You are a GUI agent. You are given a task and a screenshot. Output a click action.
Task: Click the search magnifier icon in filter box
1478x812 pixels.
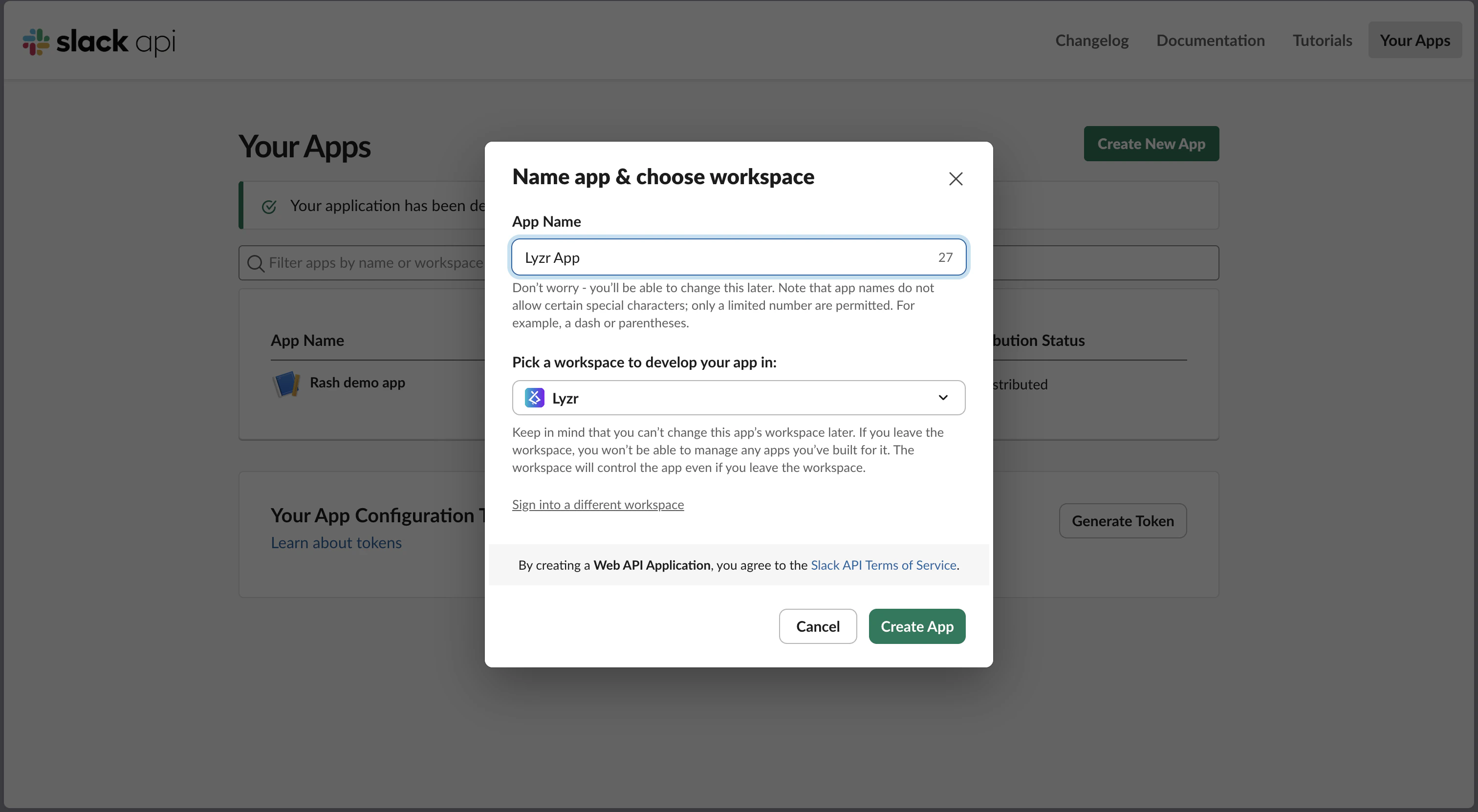click(x=255, y=263)
